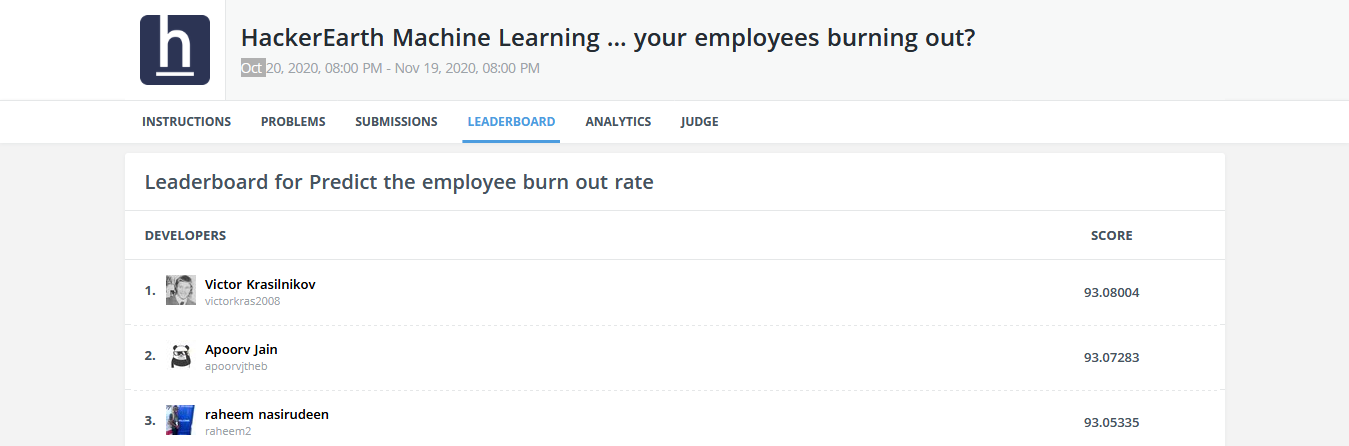
Task: Open Apoorv Jain's profile name link
Action: coord(241,349)
